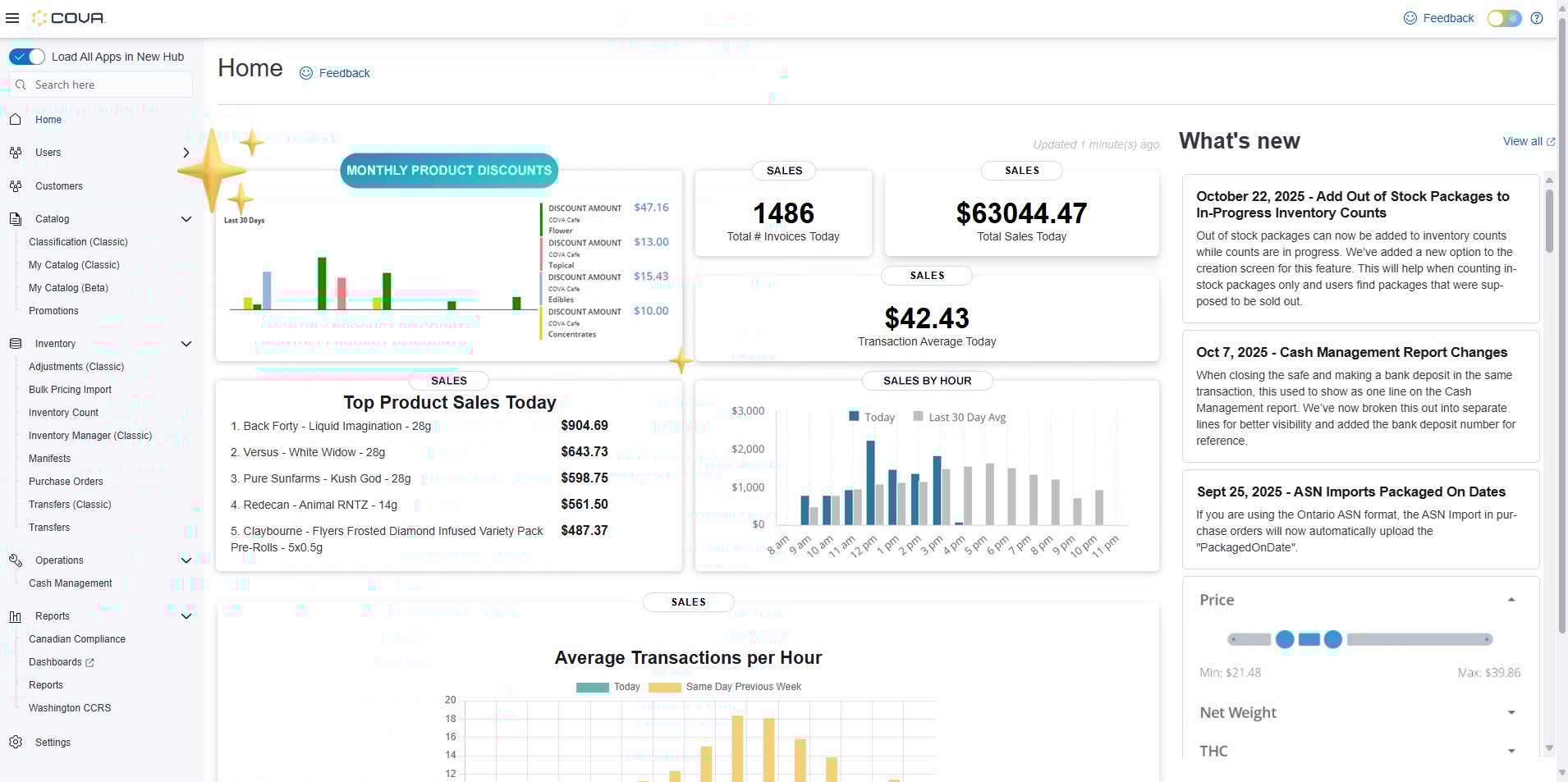Click the Price range slider left handle

(1285, 639)
